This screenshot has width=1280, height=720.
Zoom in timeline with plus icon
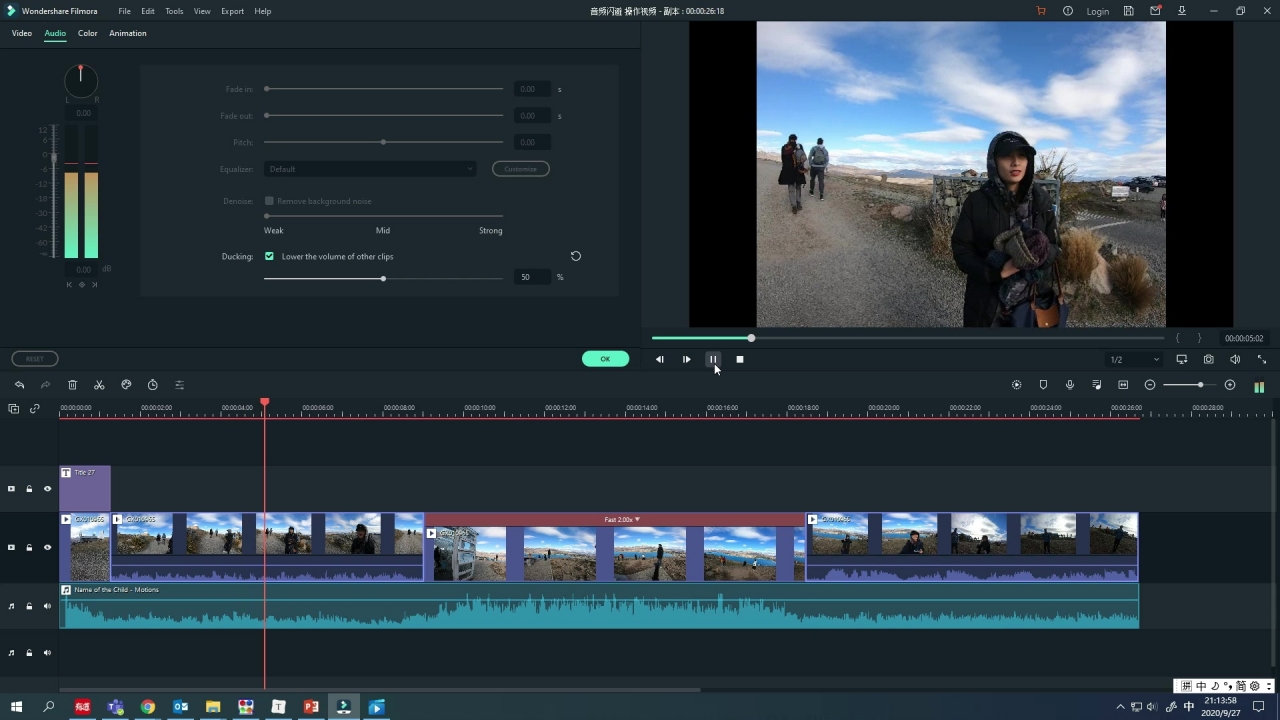[1230, 385]
